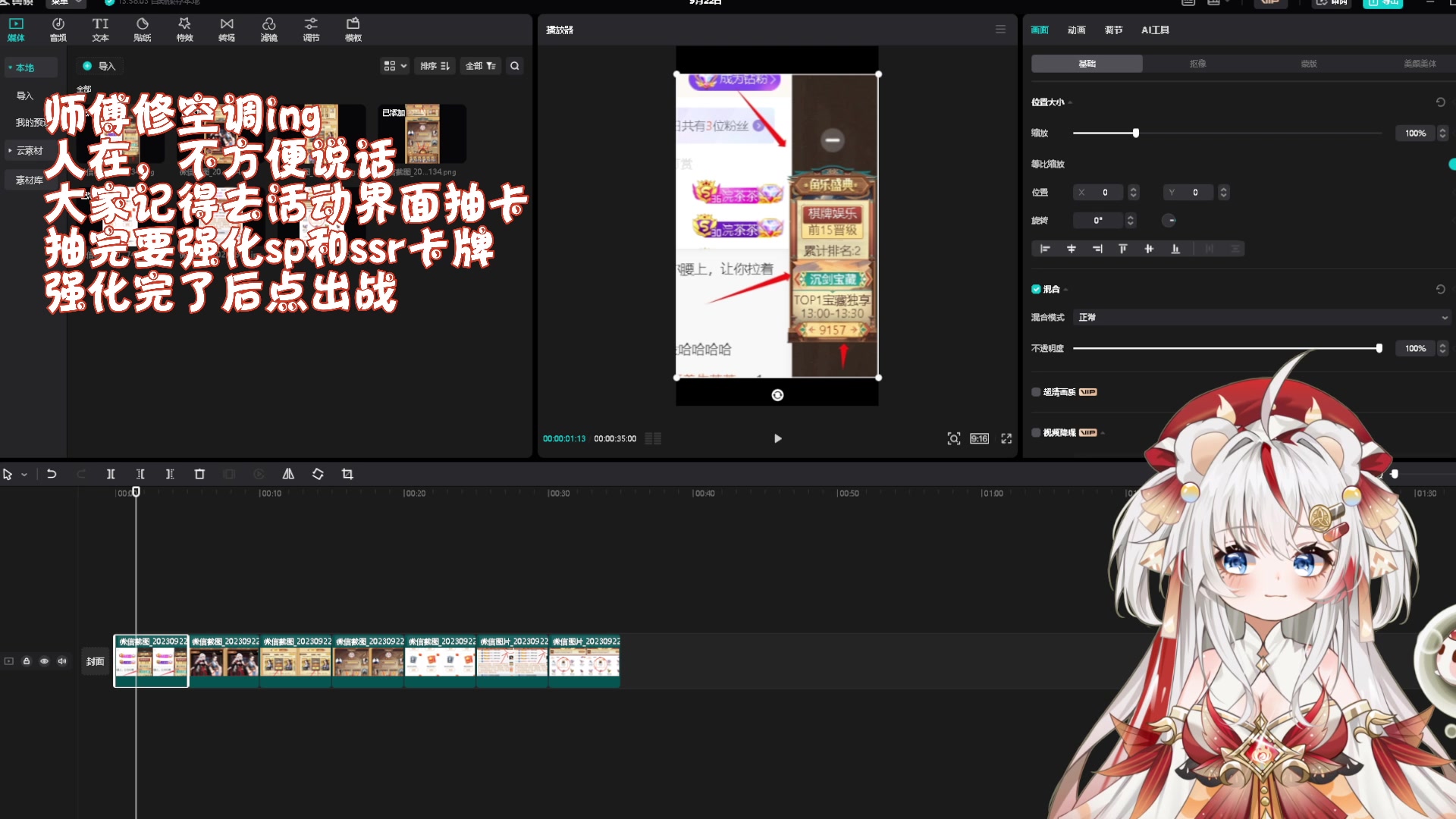Open the 全部 filter dropdown
Screen dimensions: 1456x819
click(x=481, y=66)
